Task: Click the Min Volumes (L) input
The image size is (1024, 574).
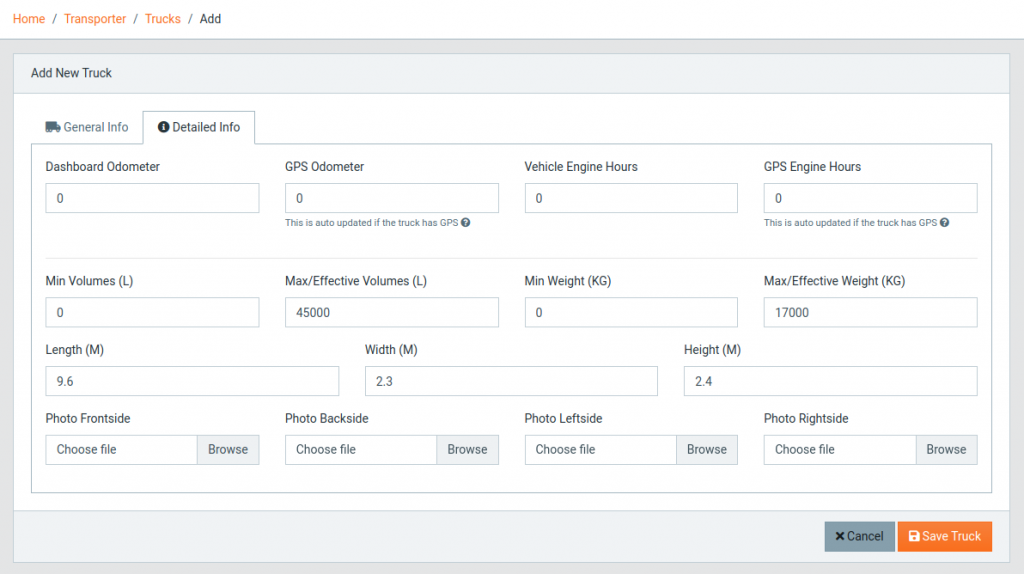Action: pyautogui.click(x=152, y=312)
